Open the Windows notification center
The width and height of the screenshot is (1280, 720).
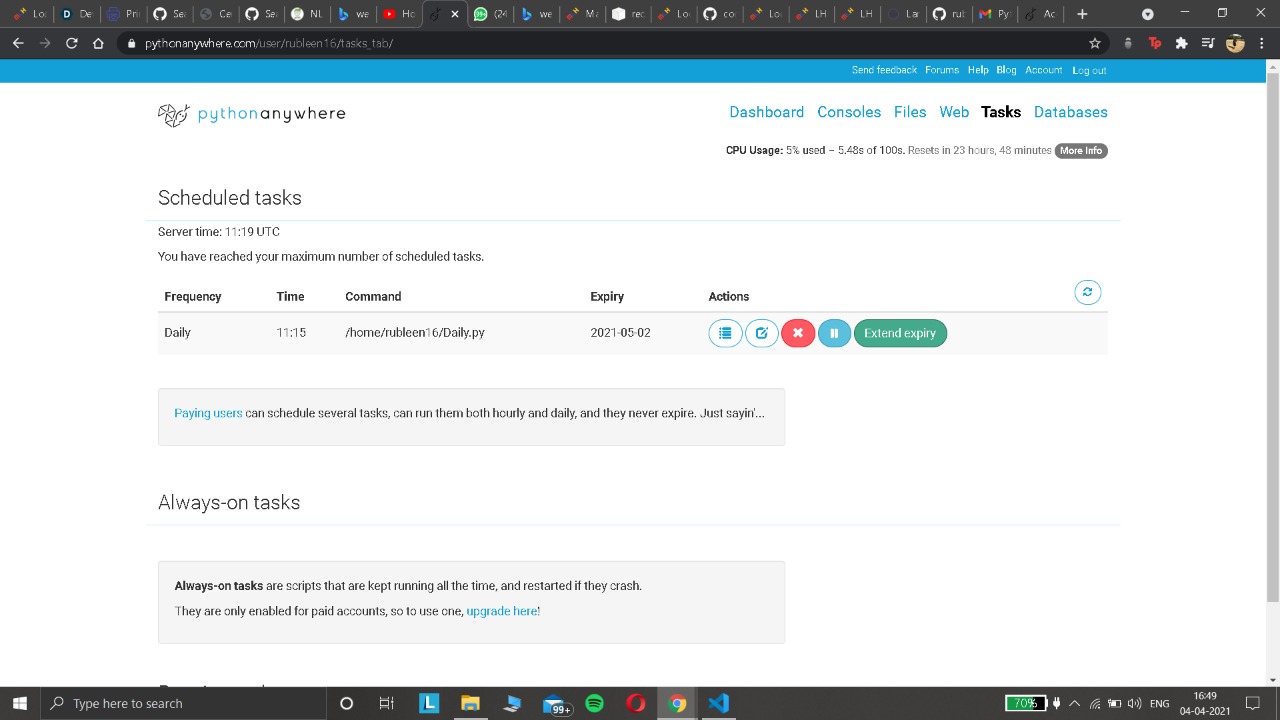[x=1252, y=703]
